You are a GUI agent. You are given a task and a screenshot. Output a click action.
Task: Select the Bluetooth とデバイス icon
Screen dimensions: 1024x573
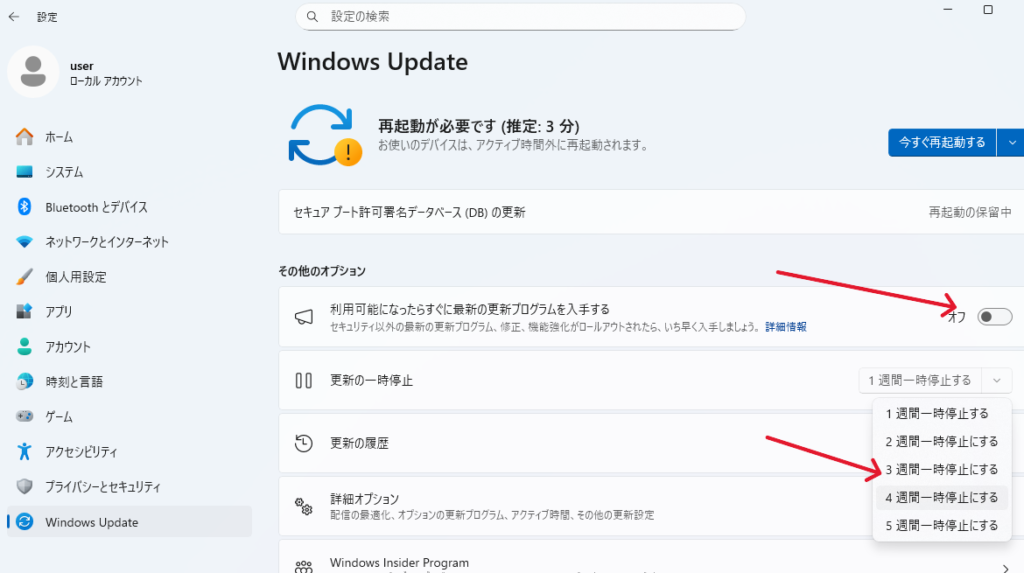point(25,207)
